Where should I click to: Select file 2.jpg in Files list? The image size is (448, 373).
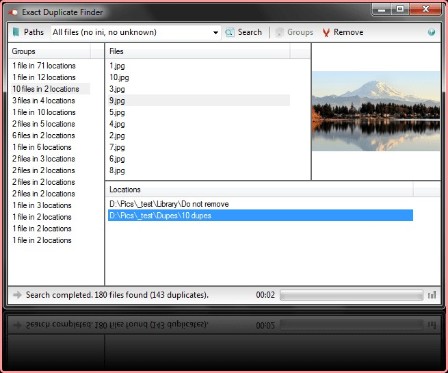tap(198, 136)
